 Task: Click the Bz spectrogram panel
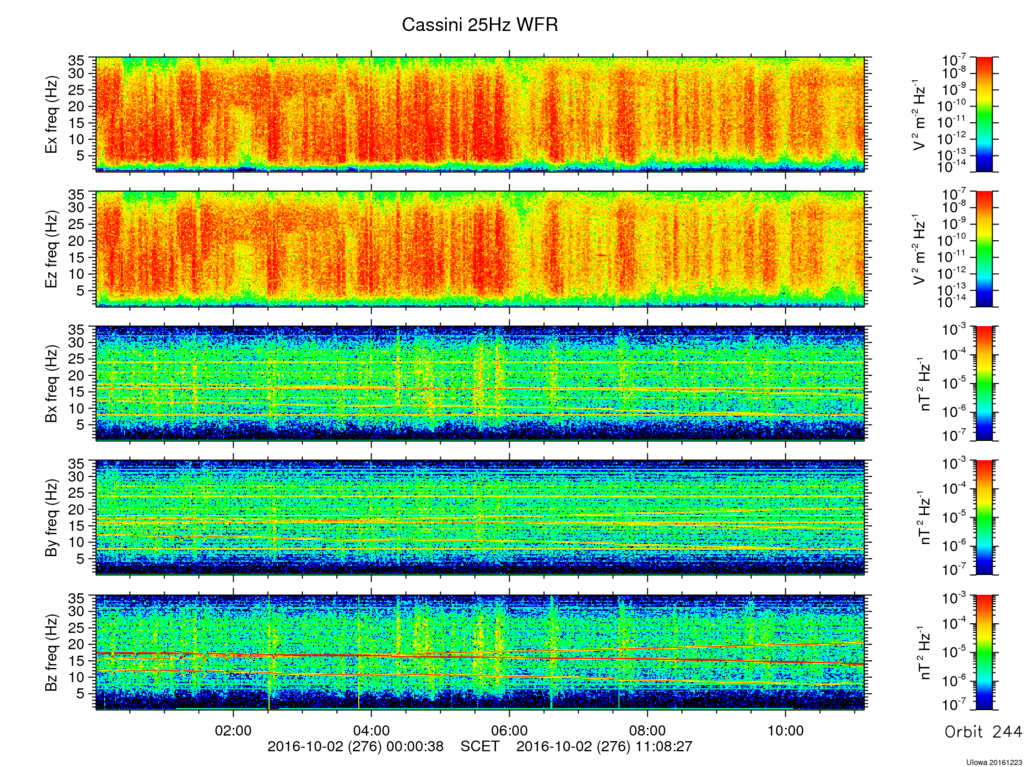(481, 653)
